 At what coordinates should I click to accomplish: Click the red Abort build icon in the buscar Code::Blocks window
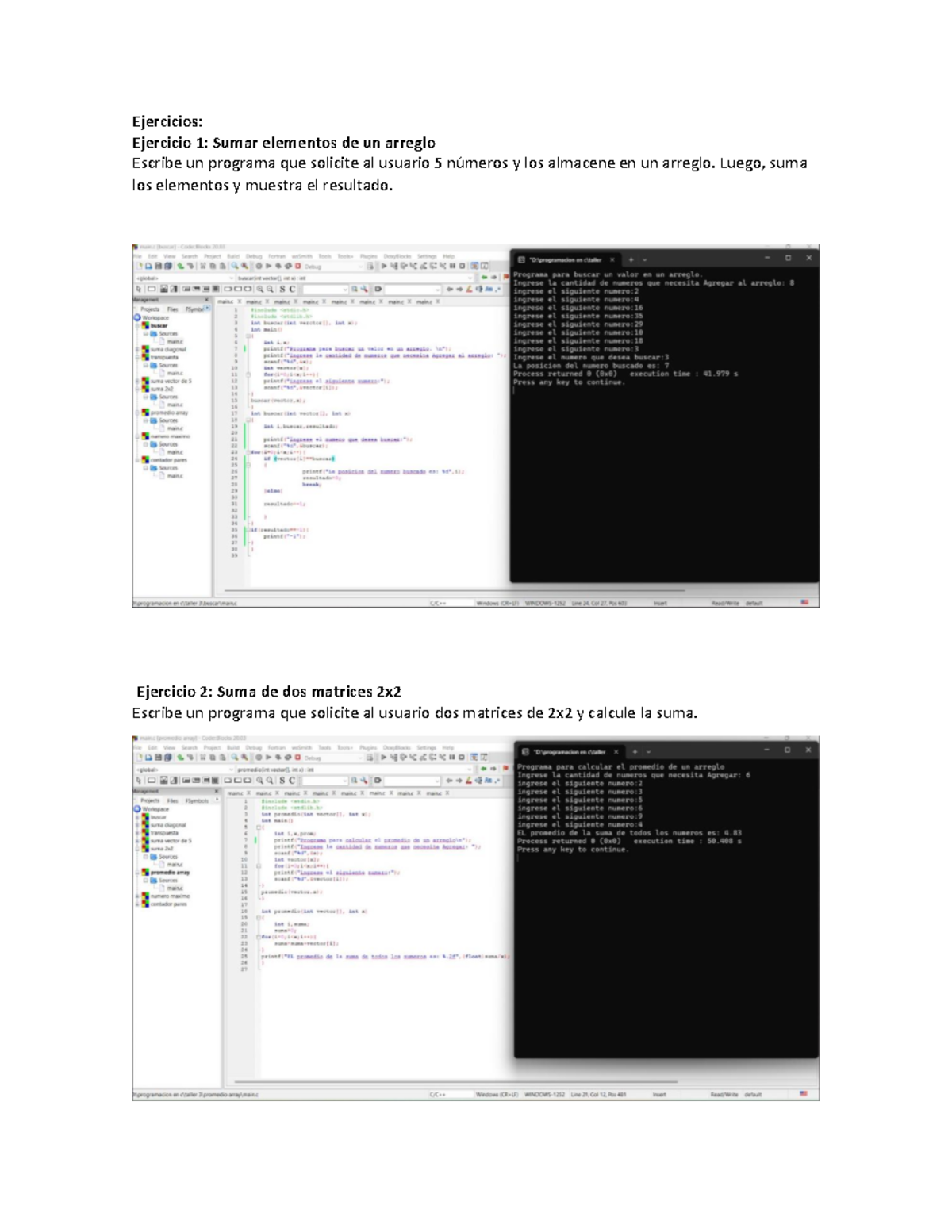click(x=297, y=267)
